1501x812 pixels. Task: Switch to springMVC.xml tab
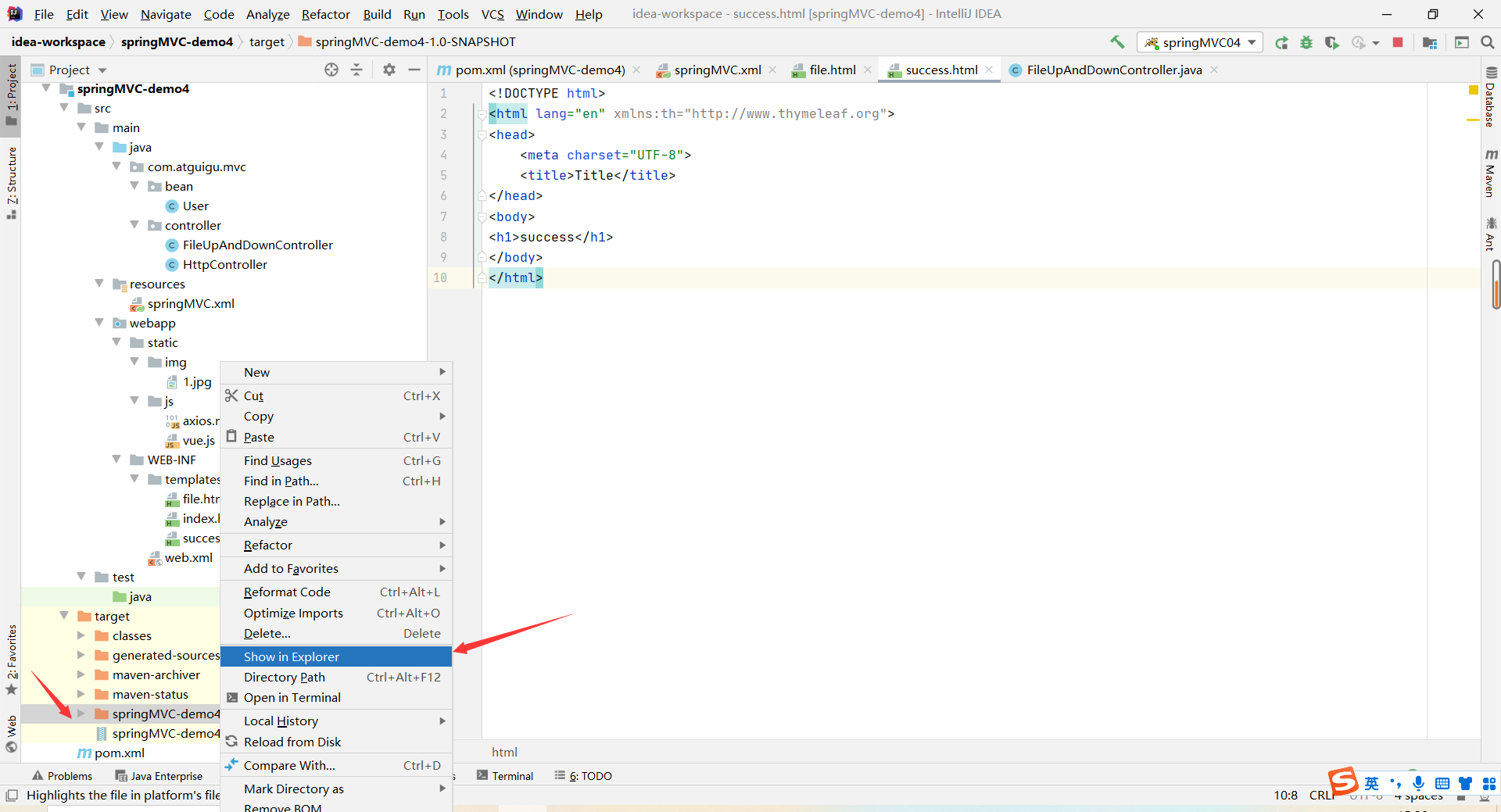717,70
